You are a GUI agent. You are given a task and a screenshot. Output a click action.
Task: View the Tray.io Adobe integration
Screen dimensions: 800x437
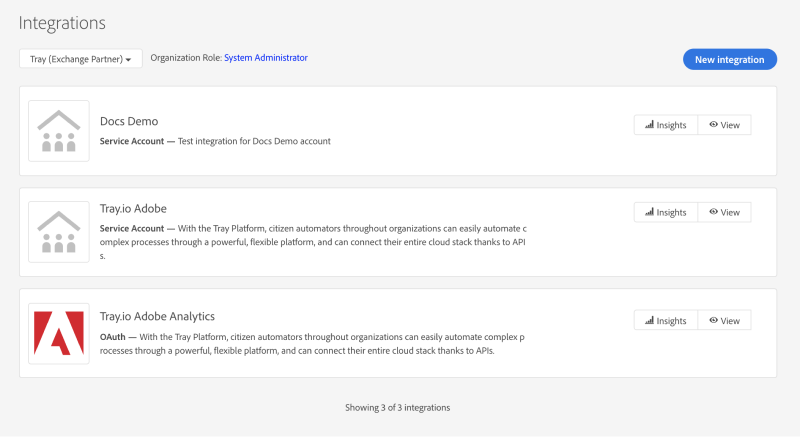[724, 212]
